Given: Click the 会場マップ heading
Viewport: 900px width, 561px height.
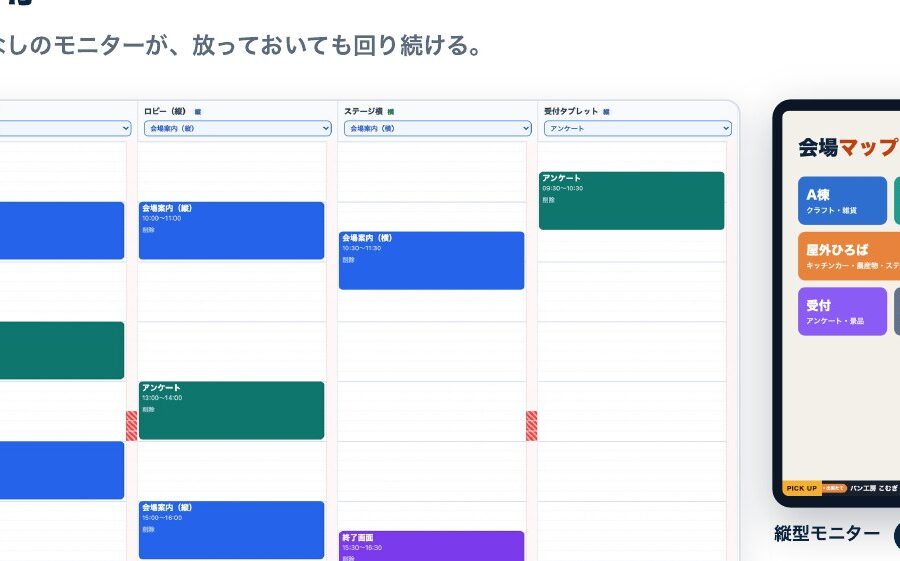Looking at the screenshot, I should (x=848, y=148).
